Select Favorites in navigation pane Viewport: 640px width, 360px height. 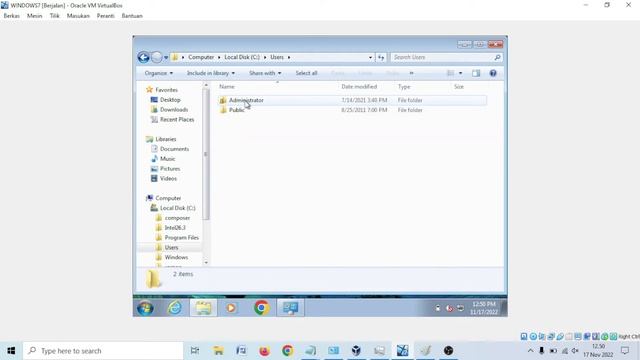(166, 90)
